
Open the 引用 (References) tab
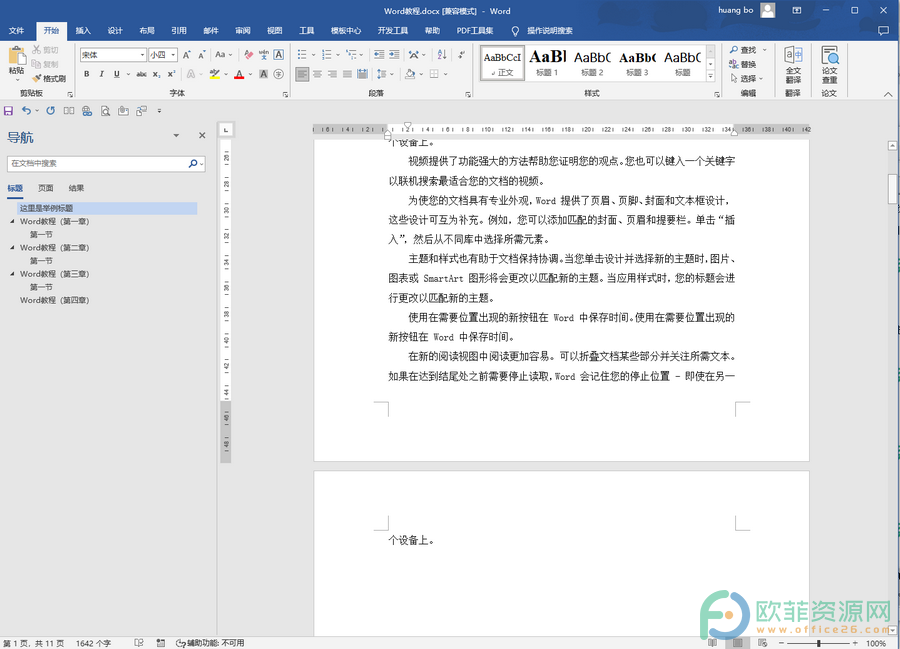(x=179, y=30)
